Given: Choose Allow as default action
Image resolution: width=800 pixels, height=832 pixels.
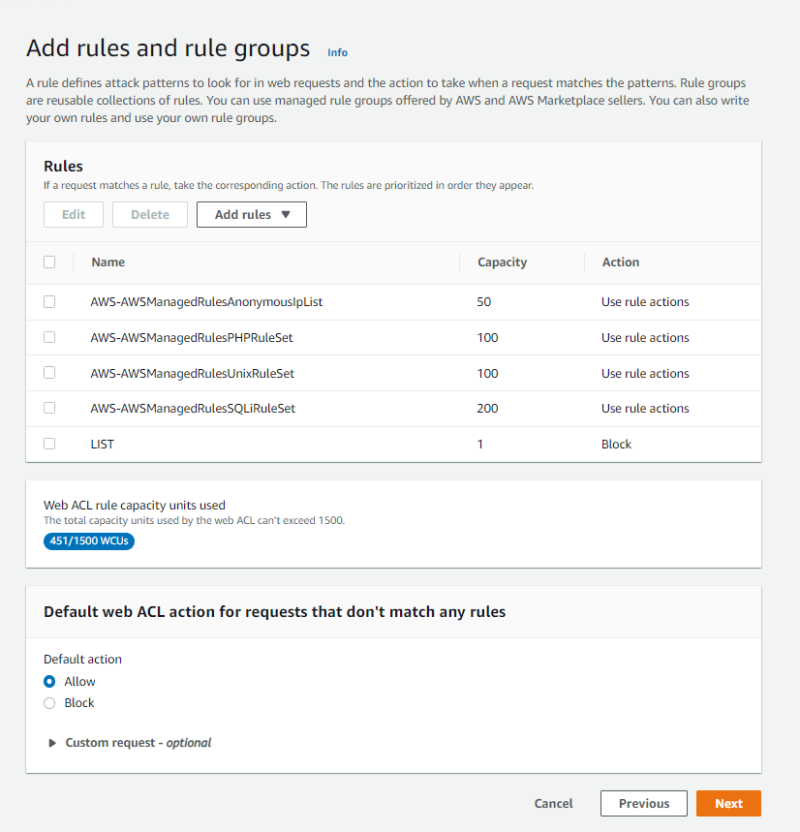Looking at the screenshot, I should (x=50, y=681).
